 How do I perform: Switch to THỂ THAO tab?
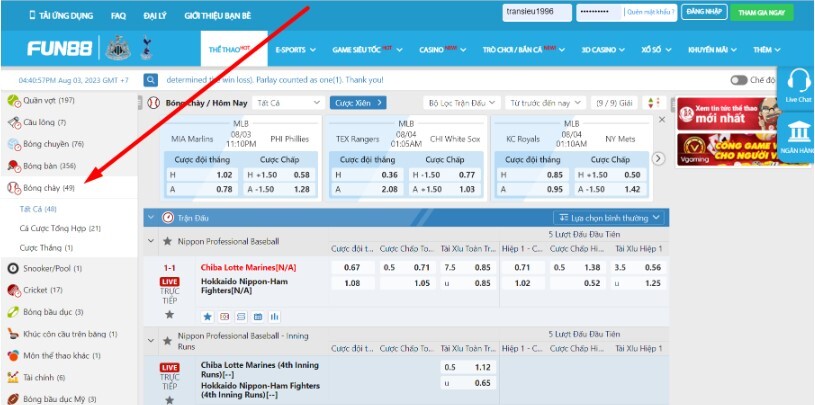tap(229, 49)
